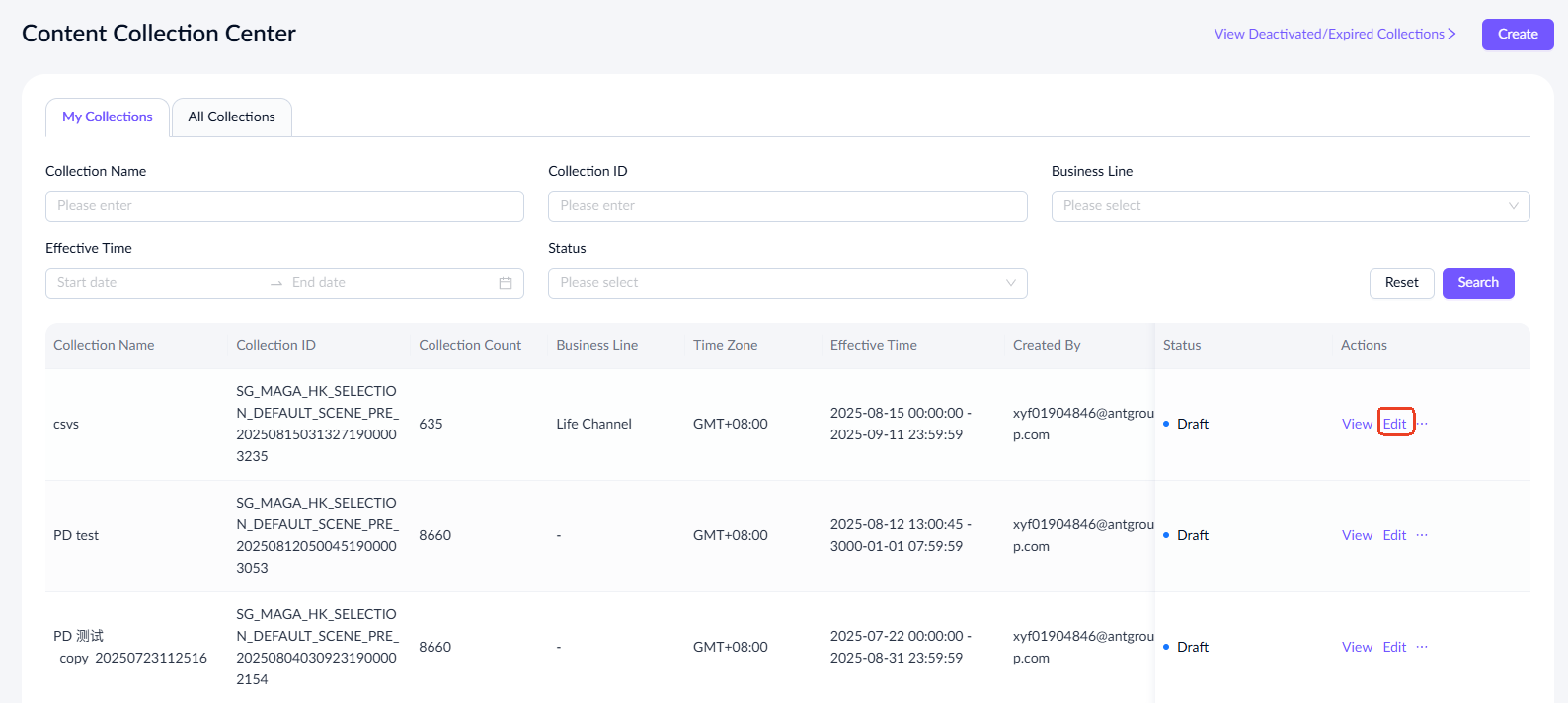Edit the csvs collection
Viewport: 1568px width, 703px height.
point(1394,424)
